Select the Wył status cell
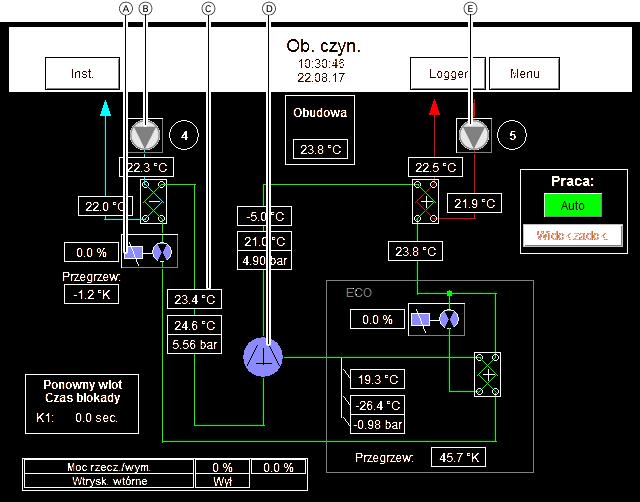The width and height of the screenshot is (640, 502). (x=222, y=481)
